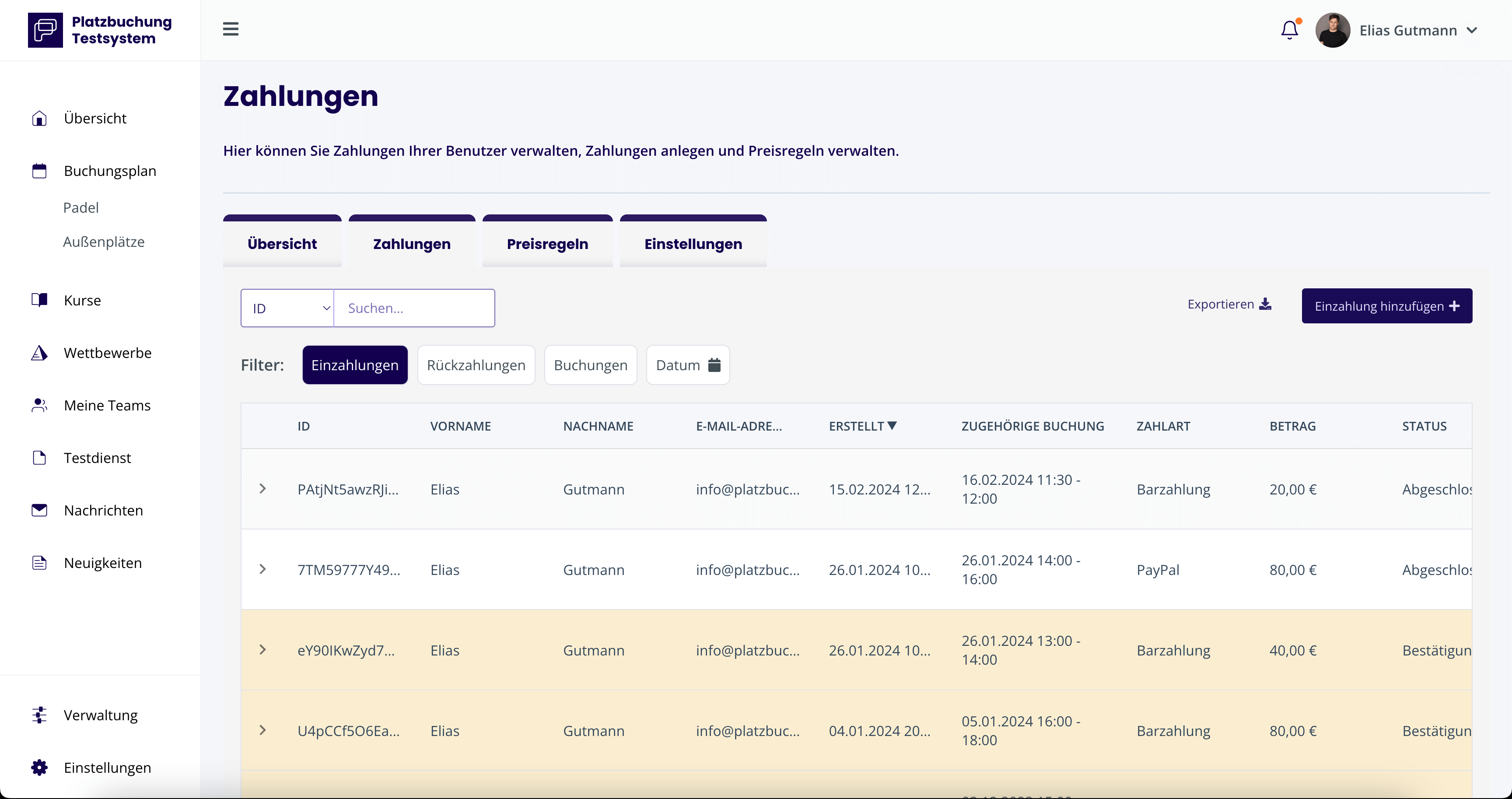Open Übersicht in the sidebar
This screenshot has width=1512, height=799.
(x=95, y=119)
